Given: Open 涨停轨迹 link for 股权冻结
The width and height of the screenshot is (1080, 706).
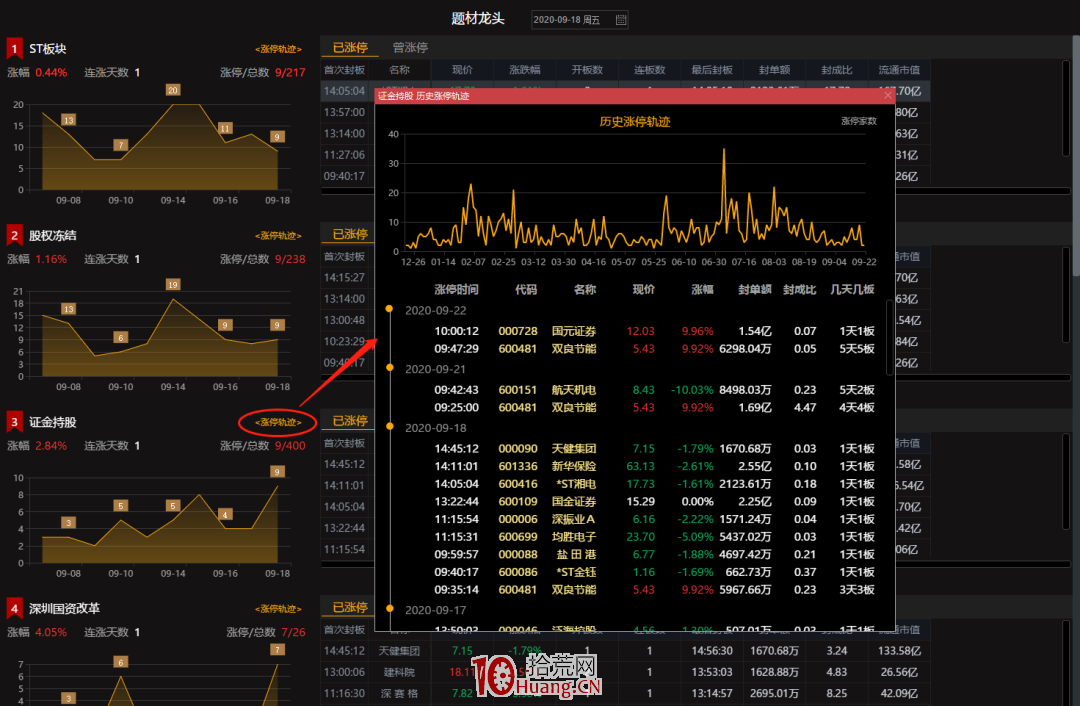Looking at the screenshot, I should (278, 236).
